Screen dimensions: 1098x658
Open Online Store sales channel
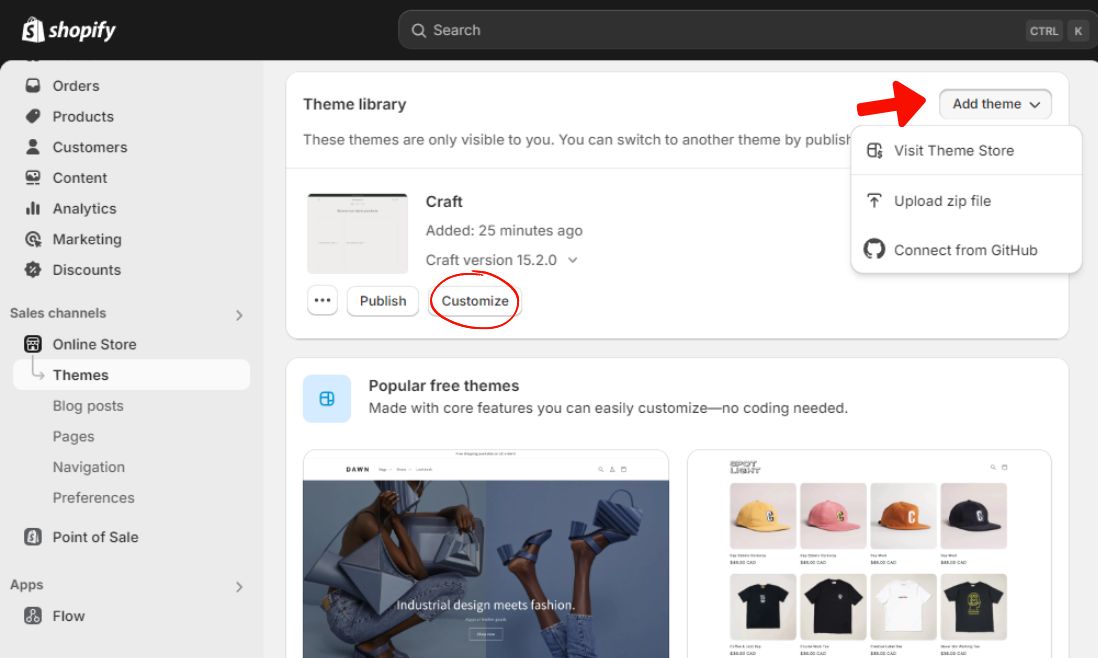click(95, 344)
